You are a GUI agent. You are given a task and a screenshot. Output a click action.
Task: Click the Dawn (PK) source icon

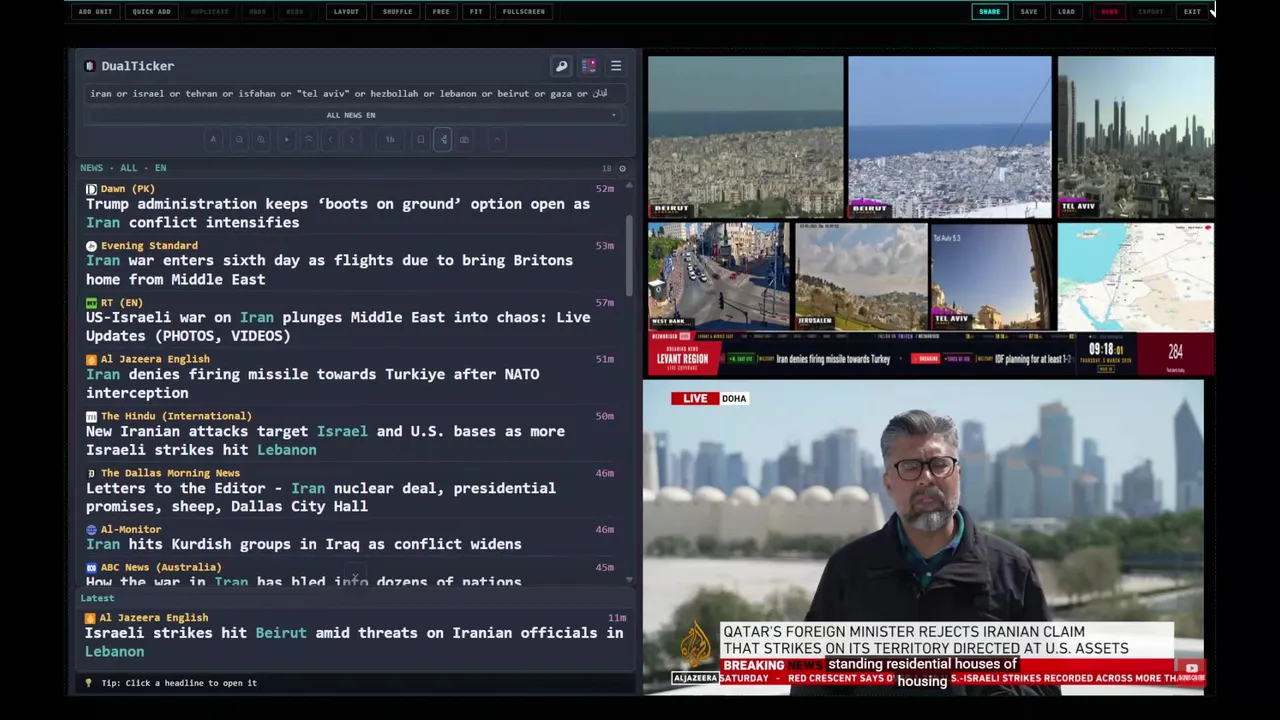91,189
